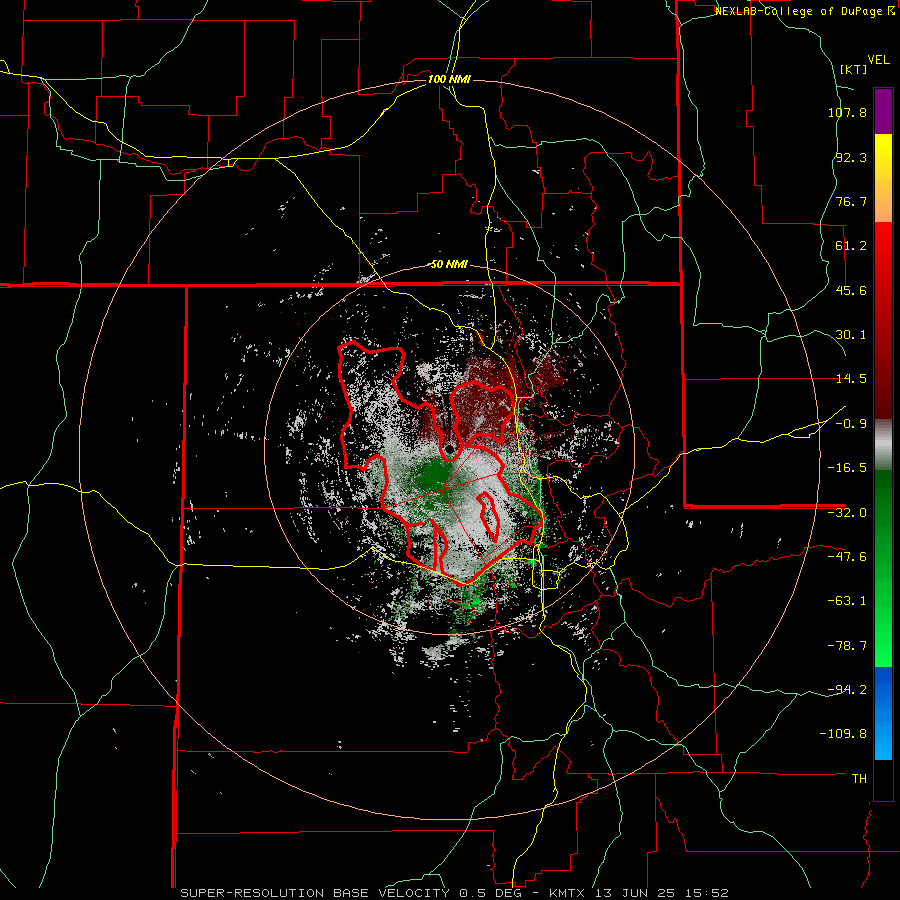
Task: Click the [KT] units label
Action: (853, 69)
